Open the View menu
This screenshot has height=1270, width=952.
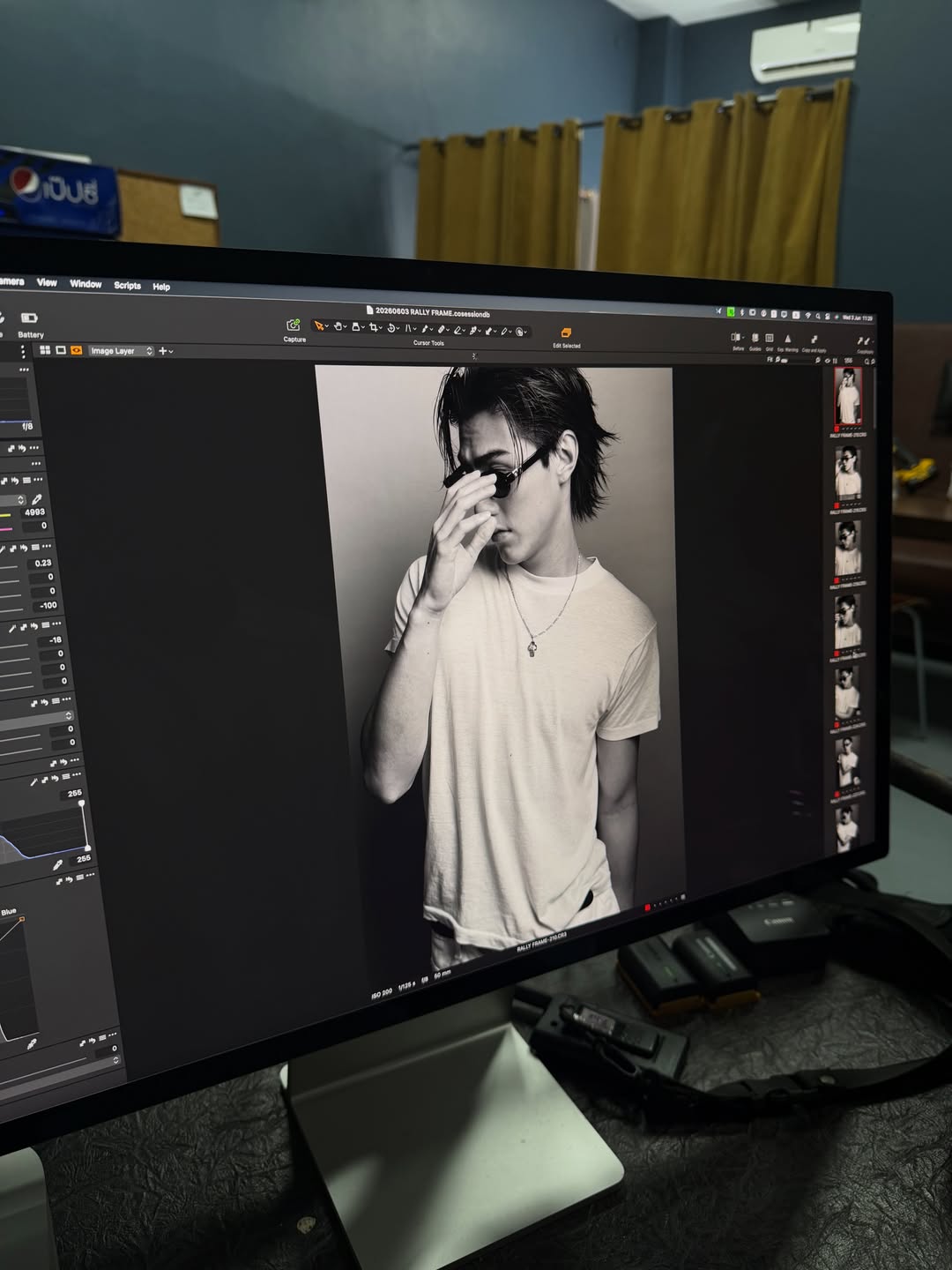pyautogui.click(x=47, y=282)
